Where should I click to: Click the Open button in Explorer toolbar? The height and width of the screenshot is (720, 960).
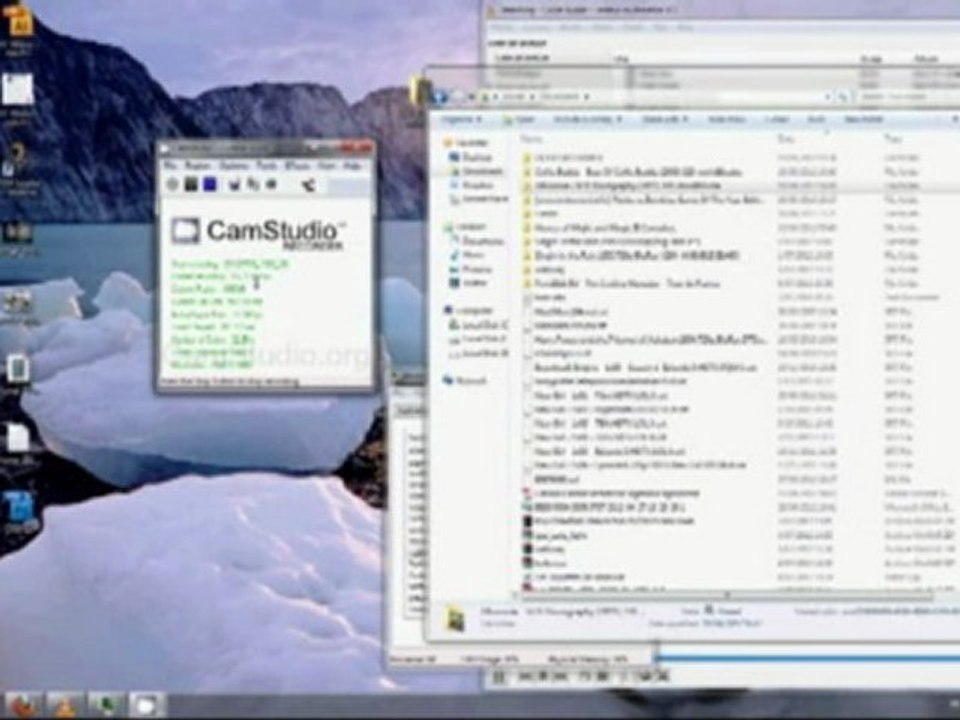520,120
